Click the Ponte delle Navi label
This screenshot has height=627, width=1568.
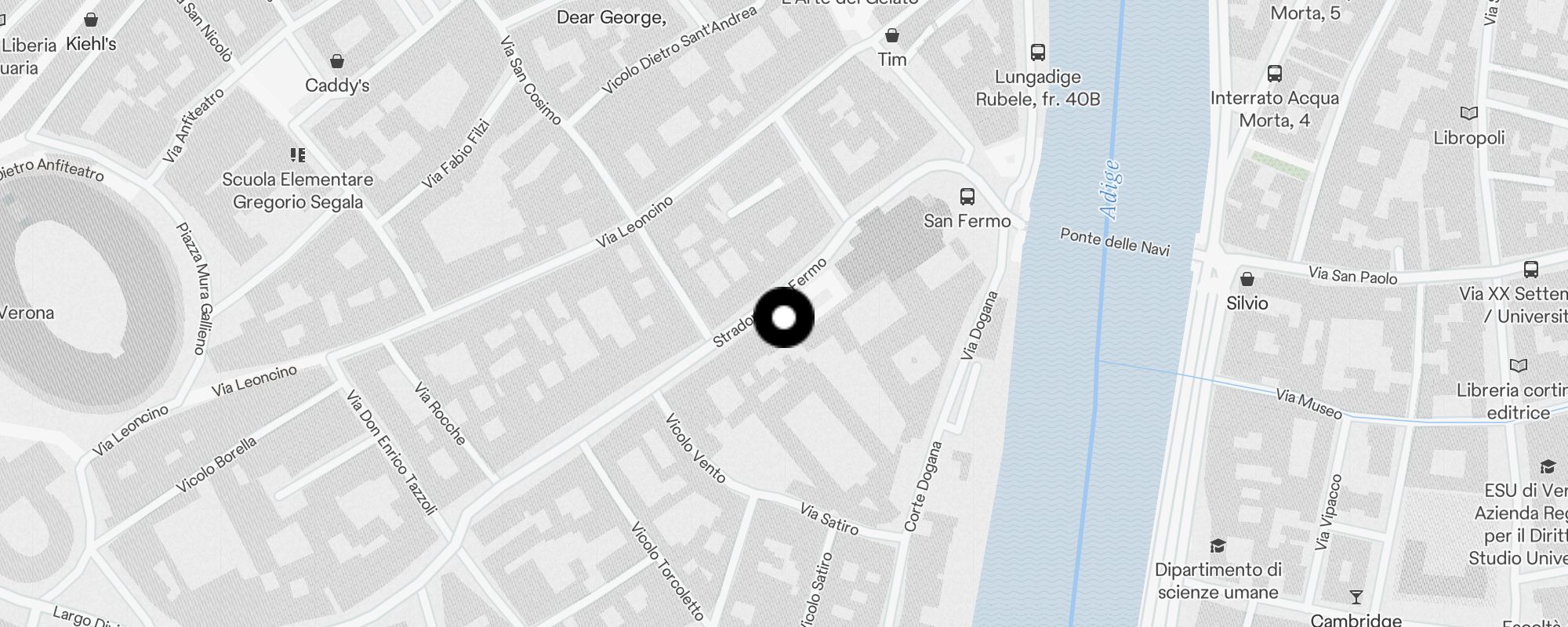point(1115,242)
